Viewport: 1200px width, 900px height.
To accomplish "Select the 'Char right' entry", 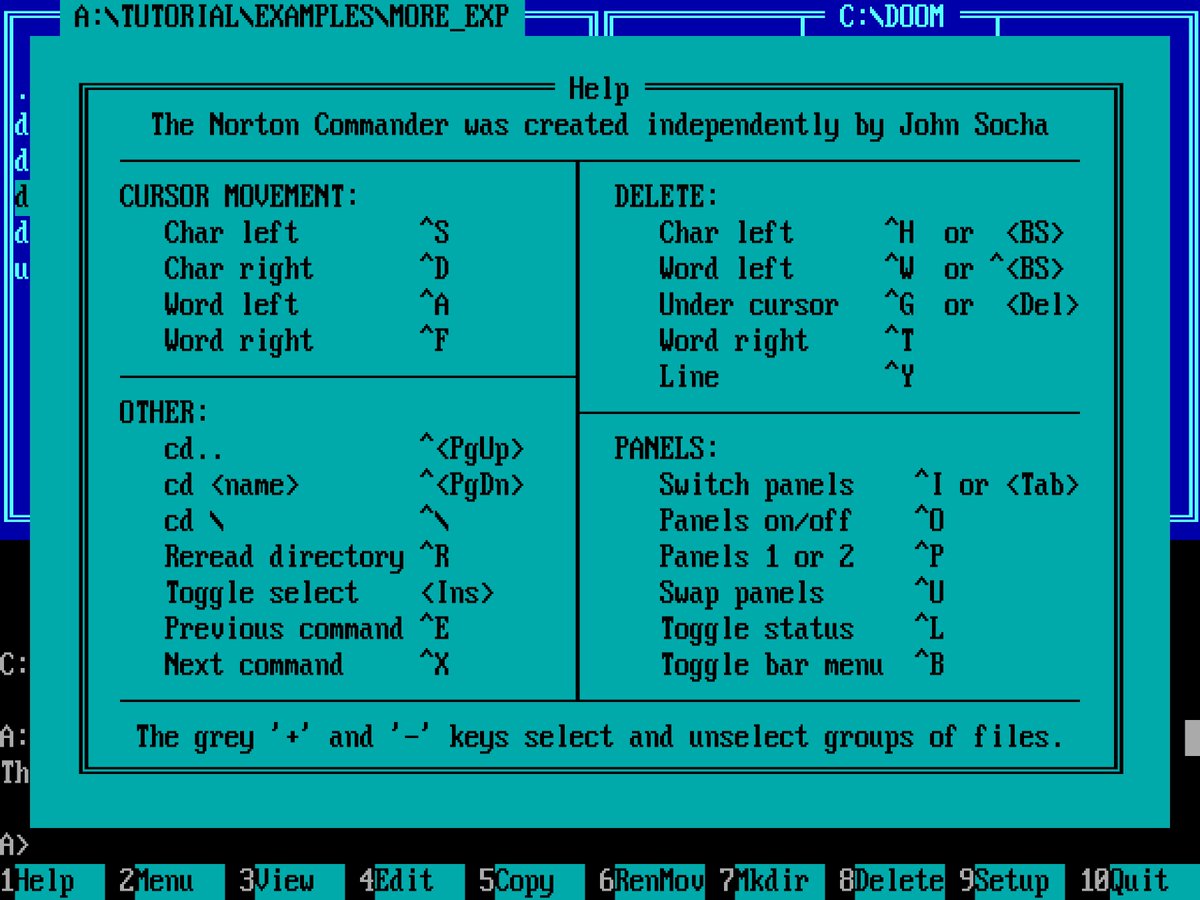I will point(239,269).
